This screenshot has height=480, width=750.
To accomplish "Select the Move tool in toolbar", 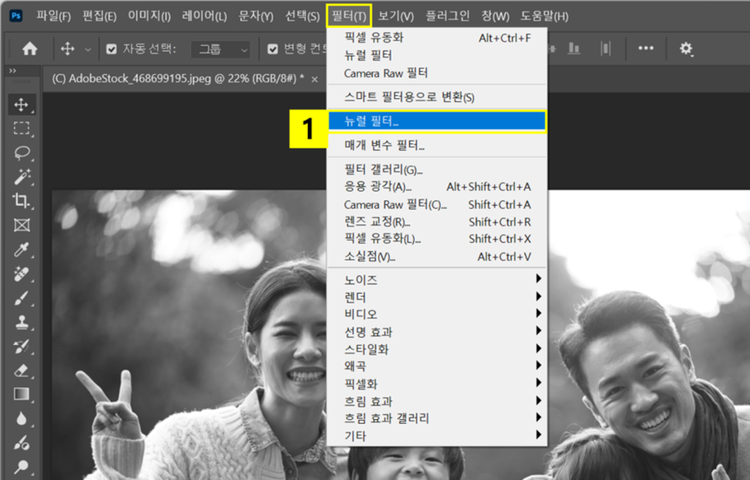I will [x=22, y=105].
